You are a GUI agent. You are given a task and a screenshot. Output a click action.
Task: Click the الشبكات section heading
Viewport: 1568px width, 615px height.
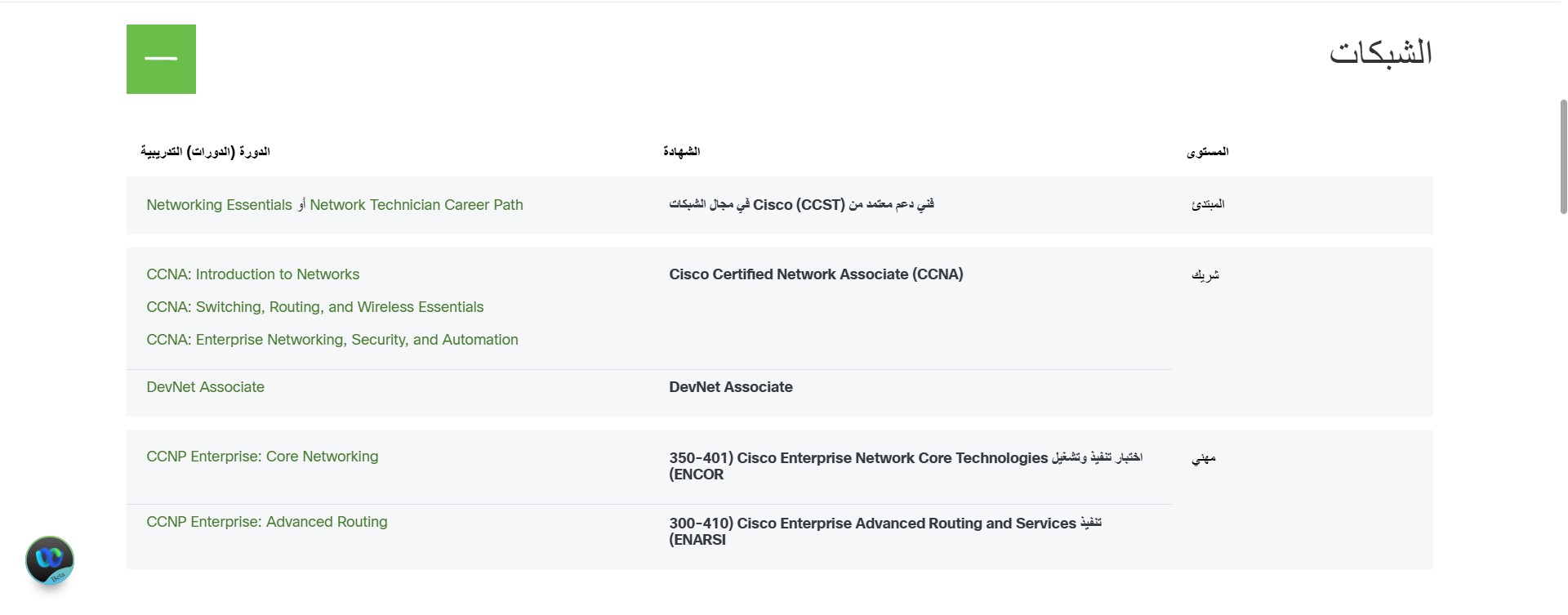click(1381, 52)
